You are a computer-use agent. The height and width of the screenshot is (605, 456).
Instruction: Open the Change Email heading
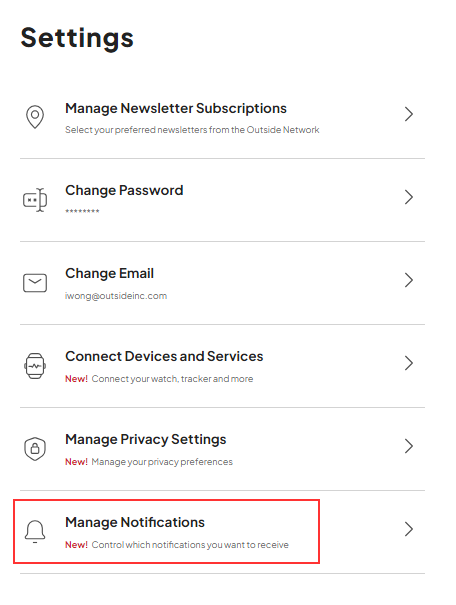coord(110,273)
